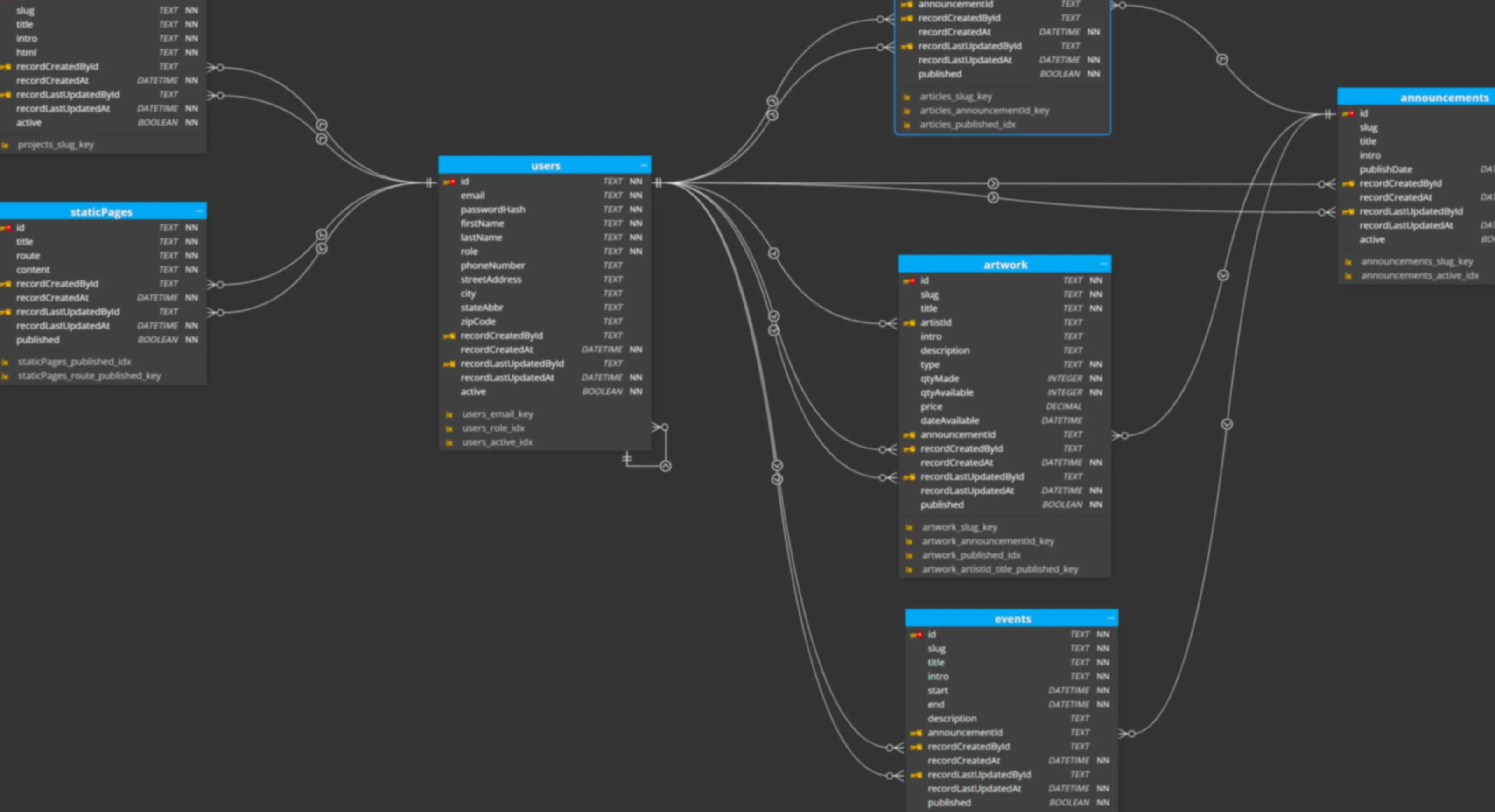Select the passwordHash column in users
Screen dimensions: 1495x812
[493, 210]
